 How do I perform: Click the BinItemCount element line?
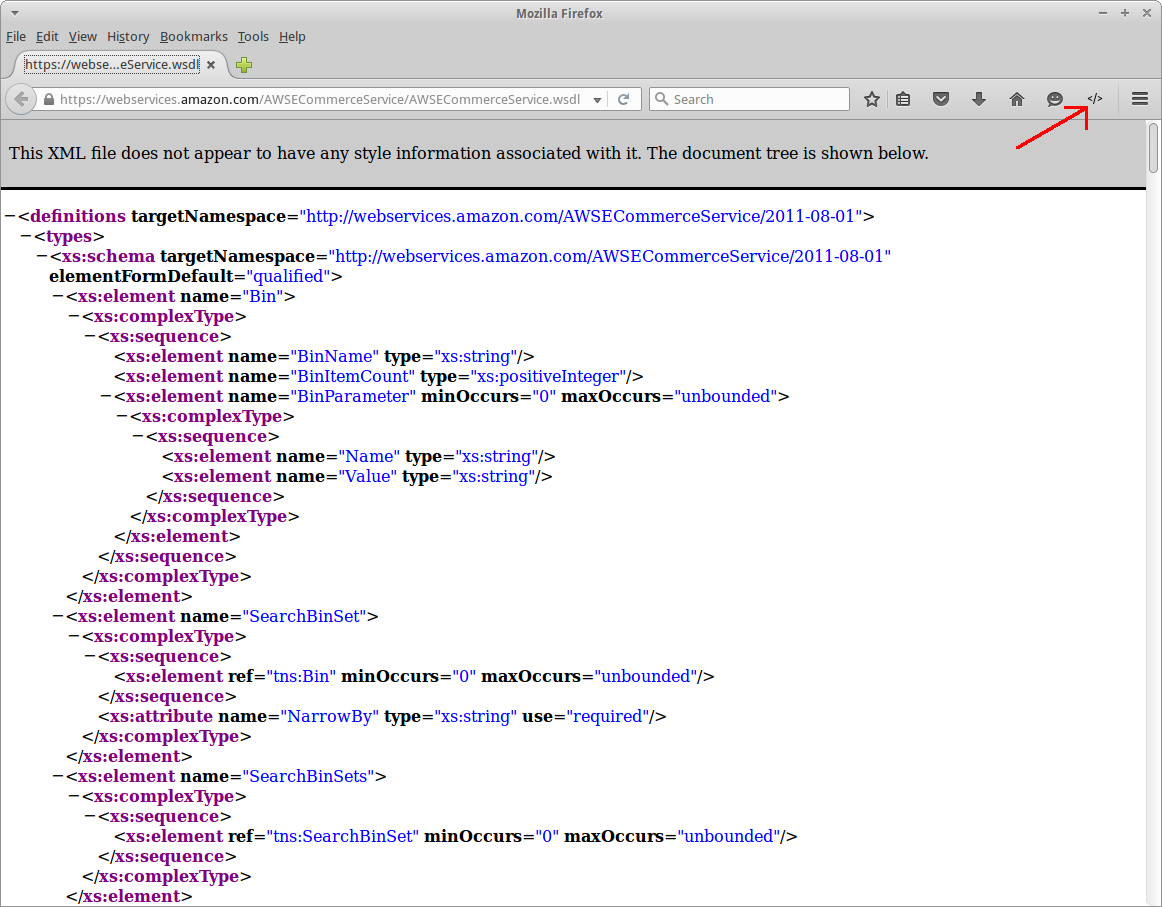[378, 376]
